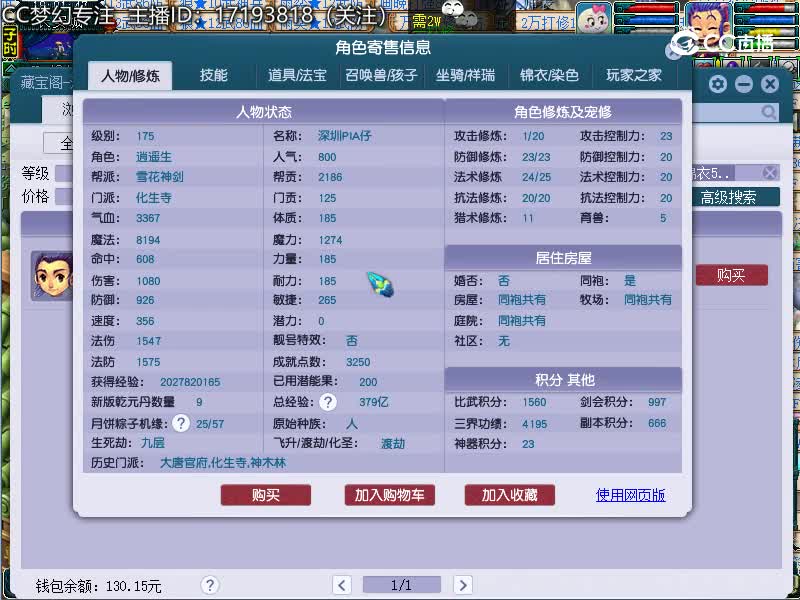Screen dimensions: 800x600
Task: Click the page number field 1/1
Action: coord(402,585)
